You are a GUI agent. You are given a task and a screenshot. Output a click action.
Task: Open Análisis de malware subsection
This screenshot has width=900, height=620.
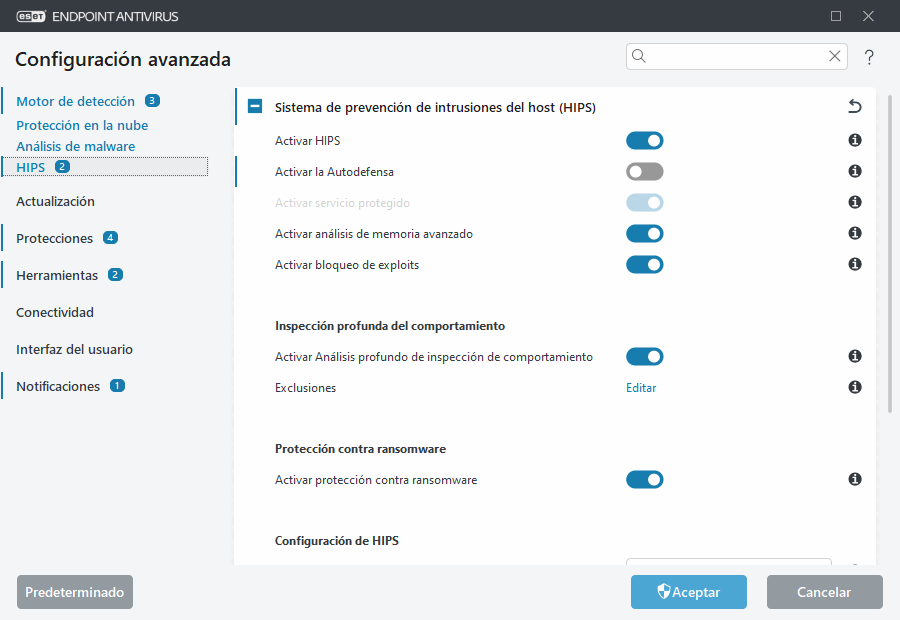76,146
